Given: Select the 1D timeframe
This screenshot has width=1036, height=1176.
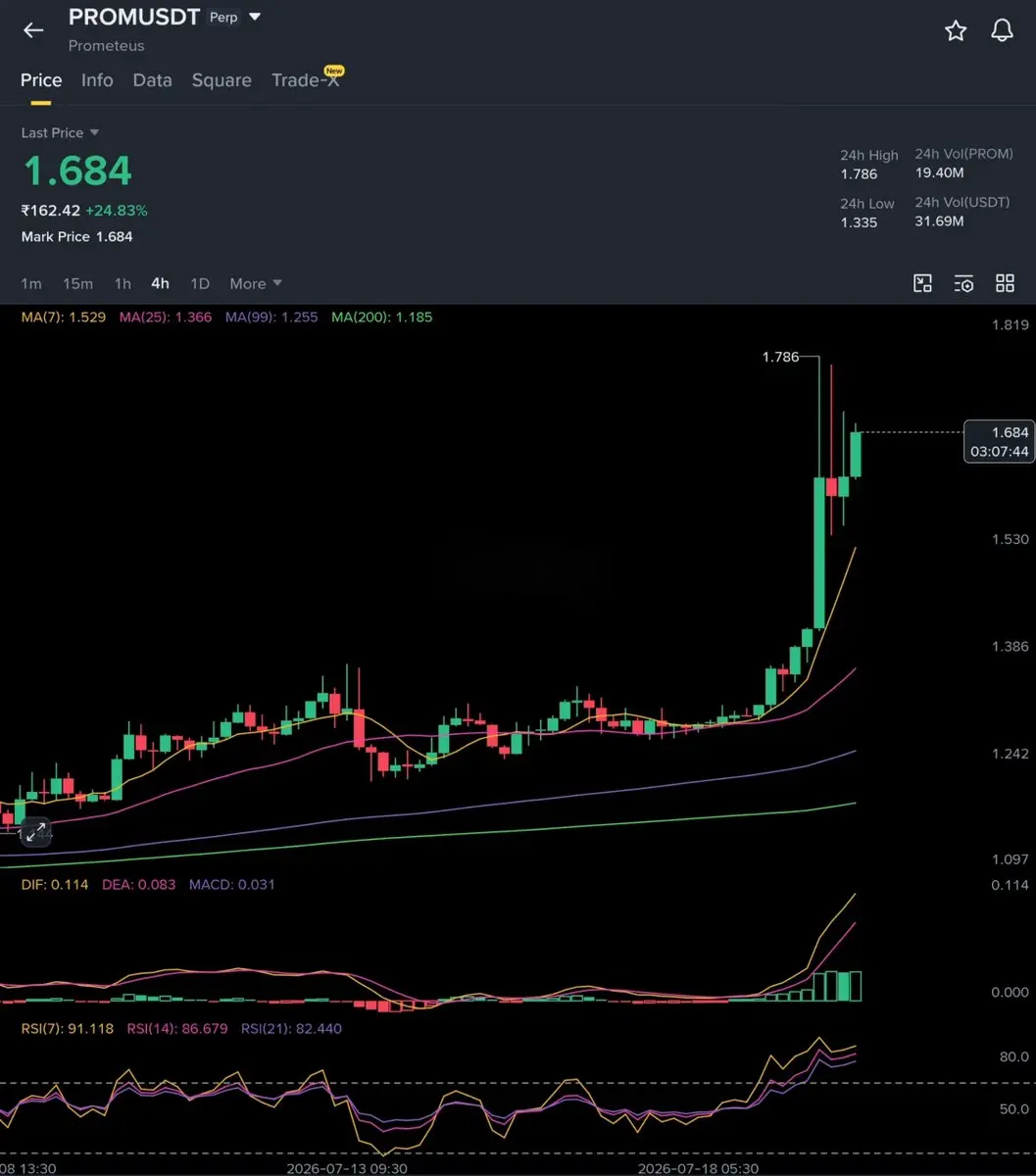Looking at the screenshot, I should pyautogui.click(x=200, y=283).
